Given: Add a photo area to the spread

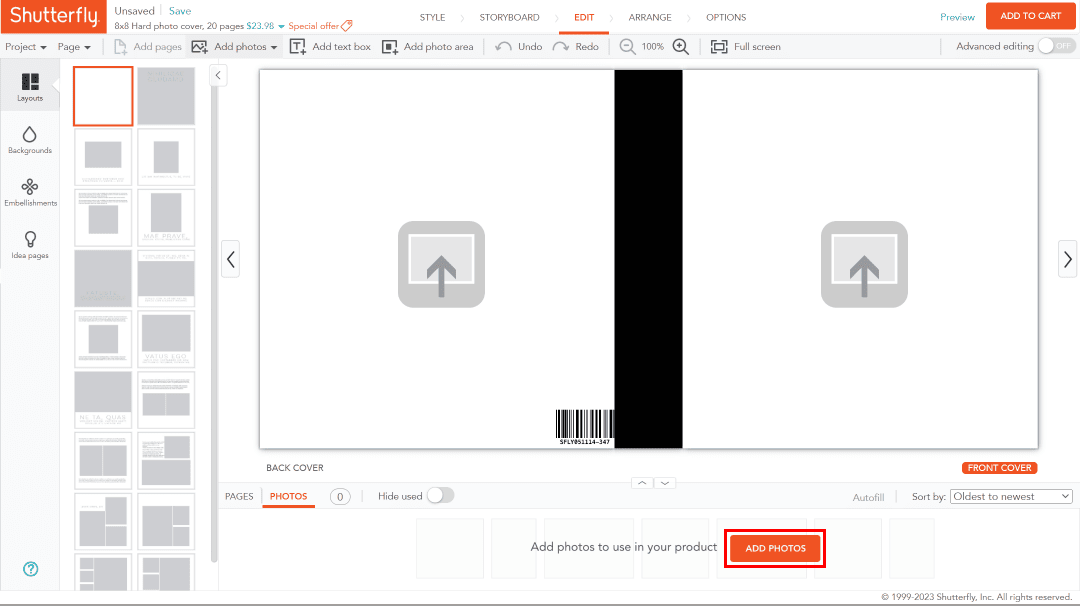Looking at the screenshot, I should [428, 46].
